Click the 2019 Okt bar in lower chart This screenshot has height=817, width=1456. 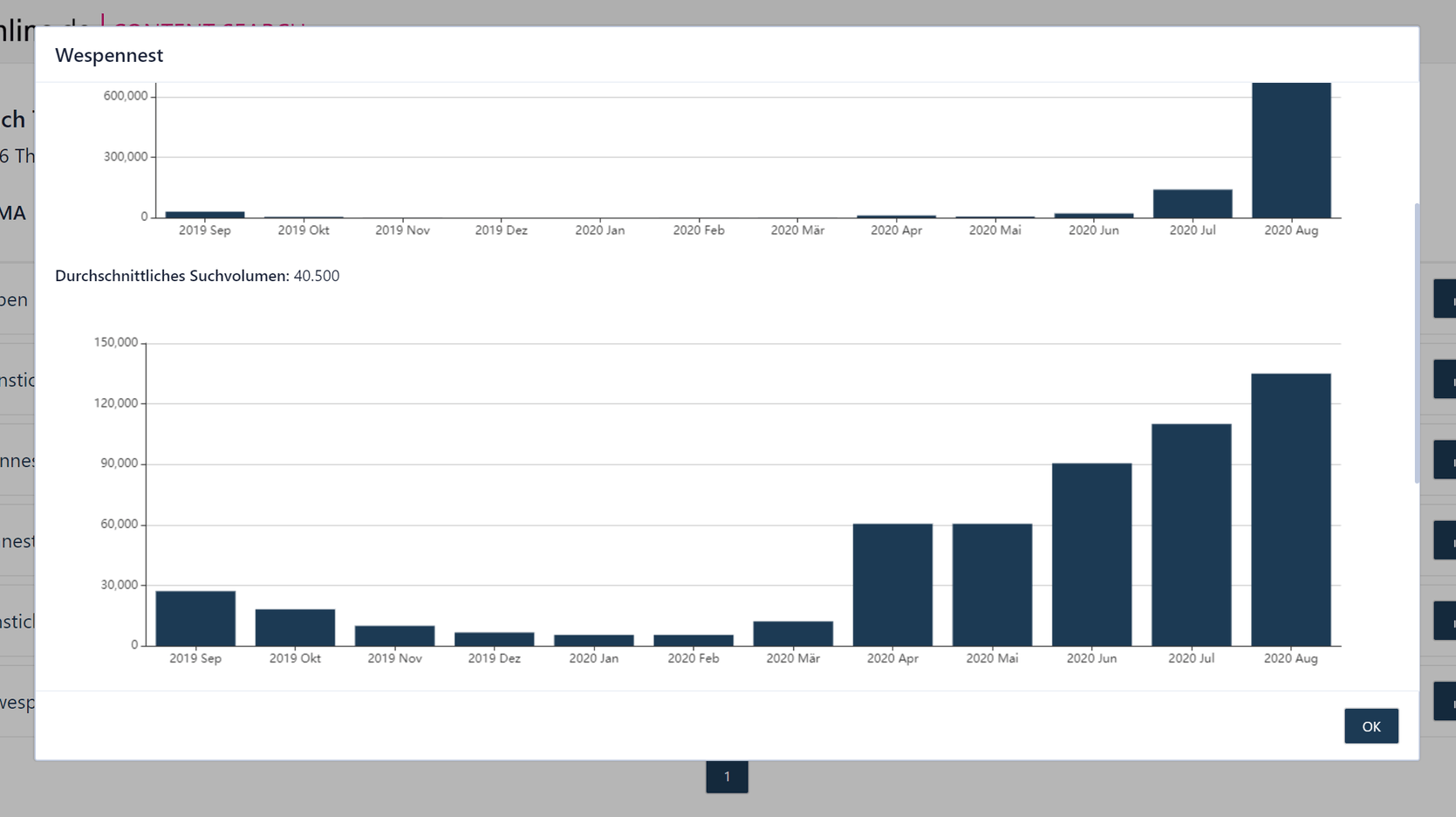pos(295,628)
